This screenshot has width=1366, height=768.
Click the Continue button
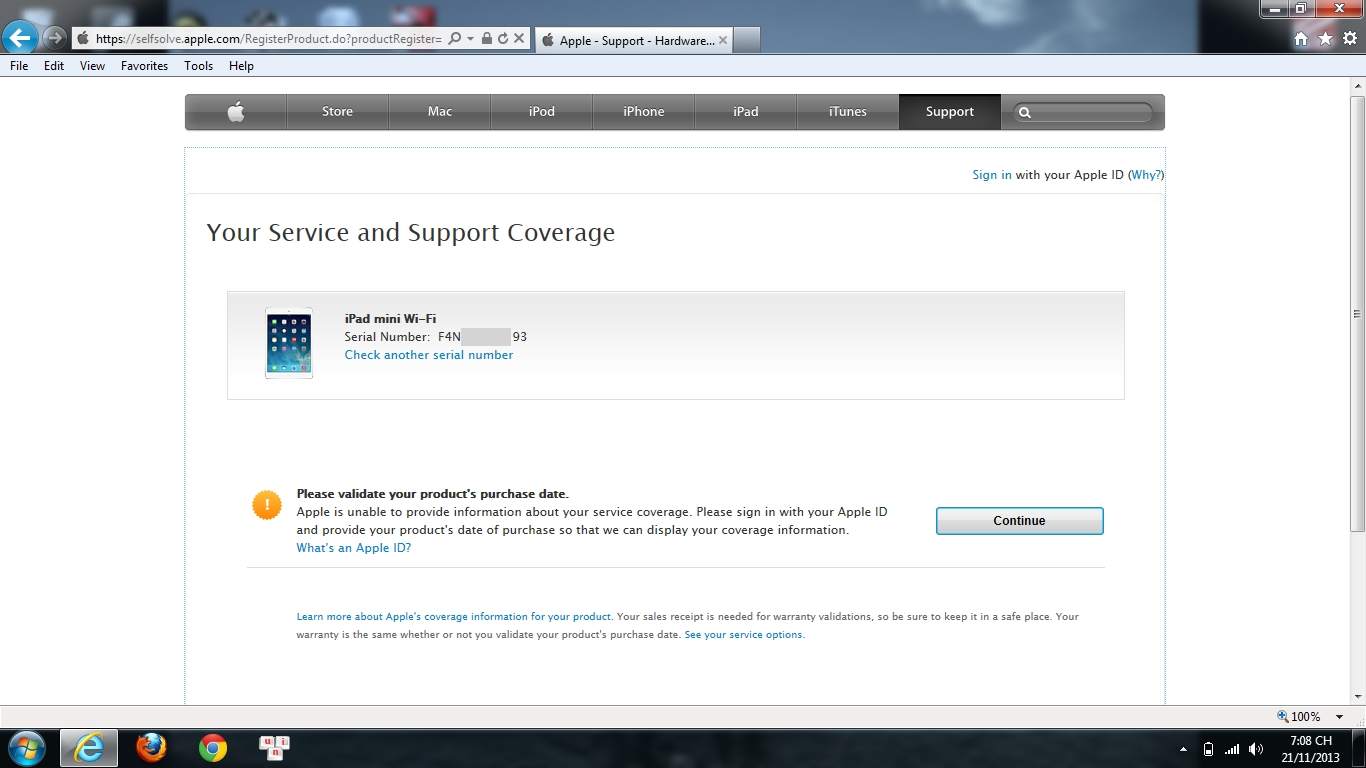[1019, 521]
